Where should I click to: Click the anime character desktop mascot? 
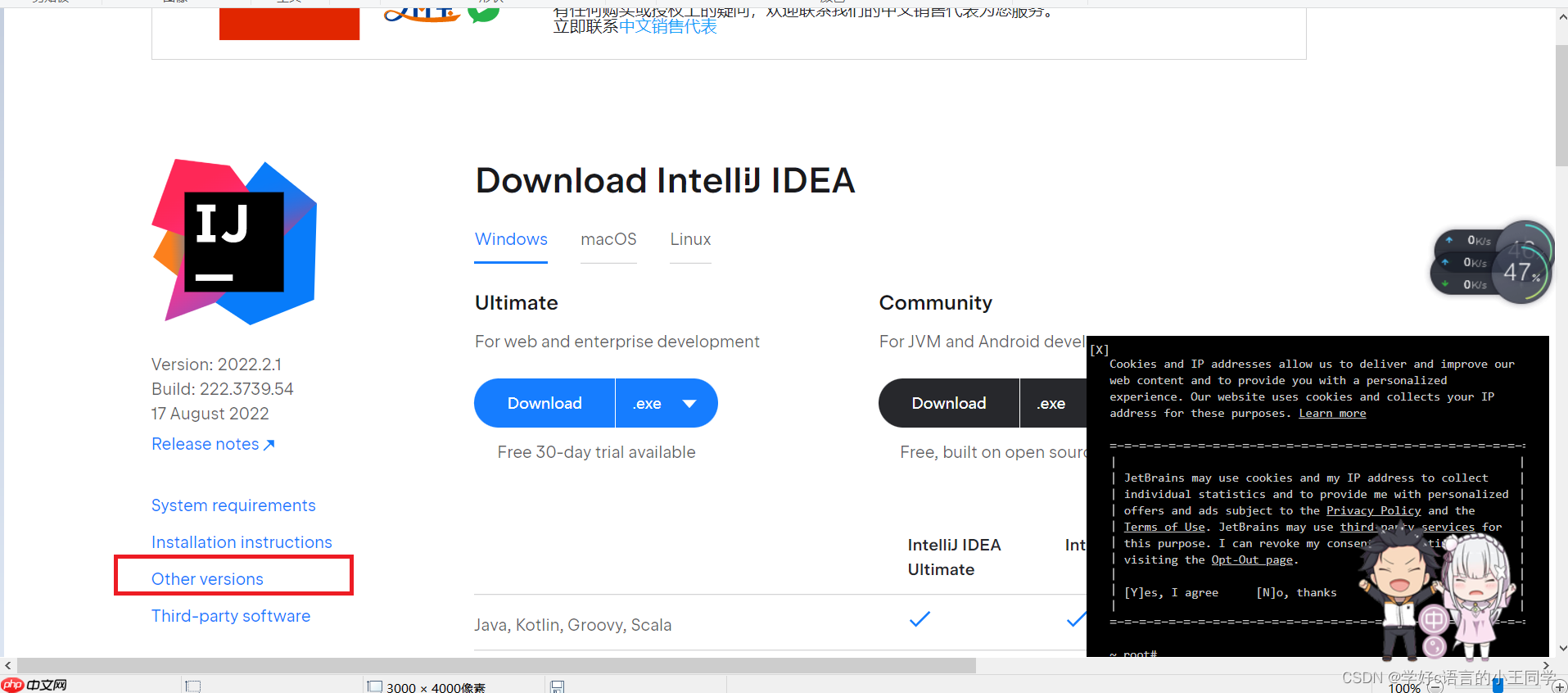coord(1435,591)
